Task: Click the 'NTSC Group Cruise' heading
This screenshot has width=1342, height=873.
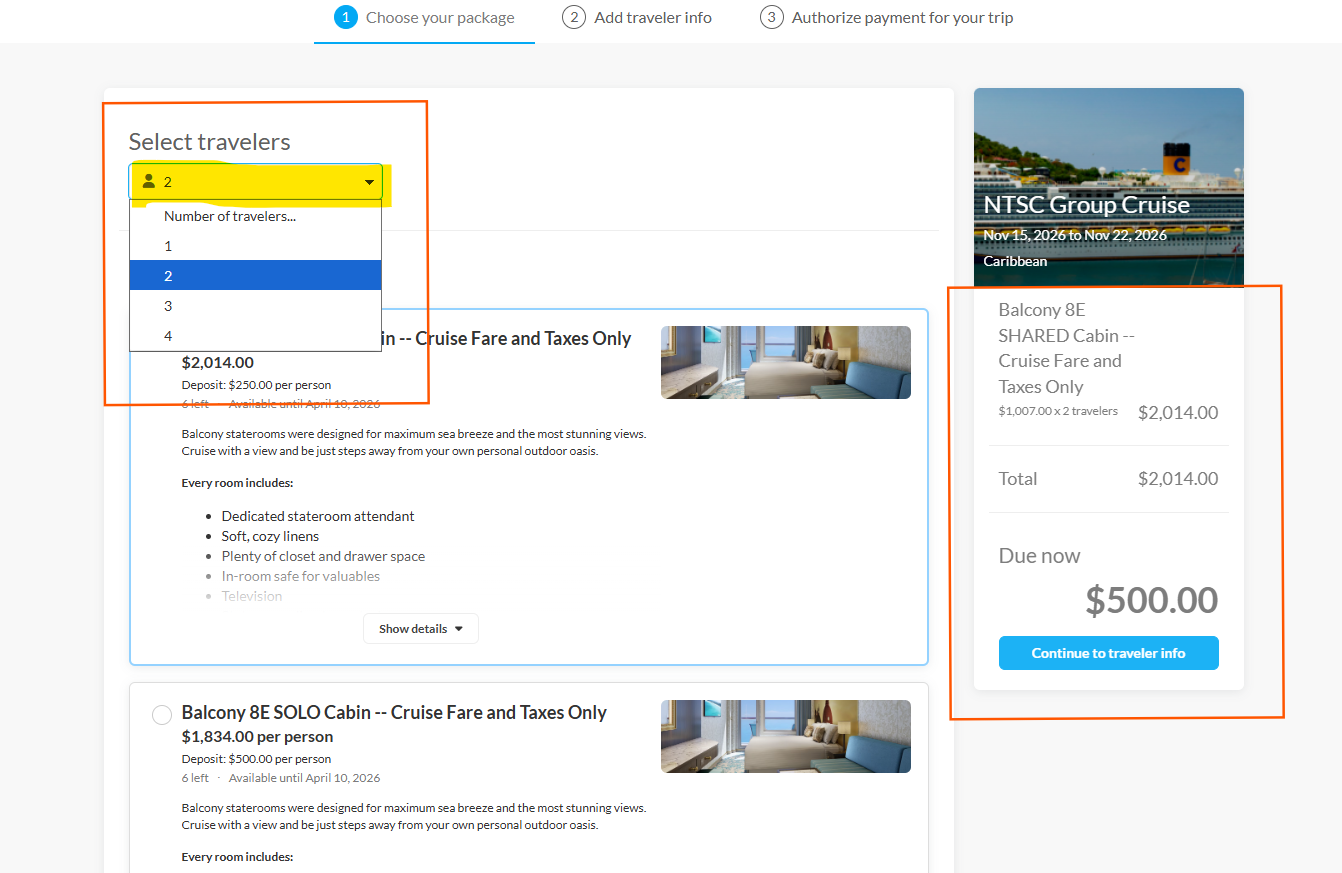Action: point(1087,205)
